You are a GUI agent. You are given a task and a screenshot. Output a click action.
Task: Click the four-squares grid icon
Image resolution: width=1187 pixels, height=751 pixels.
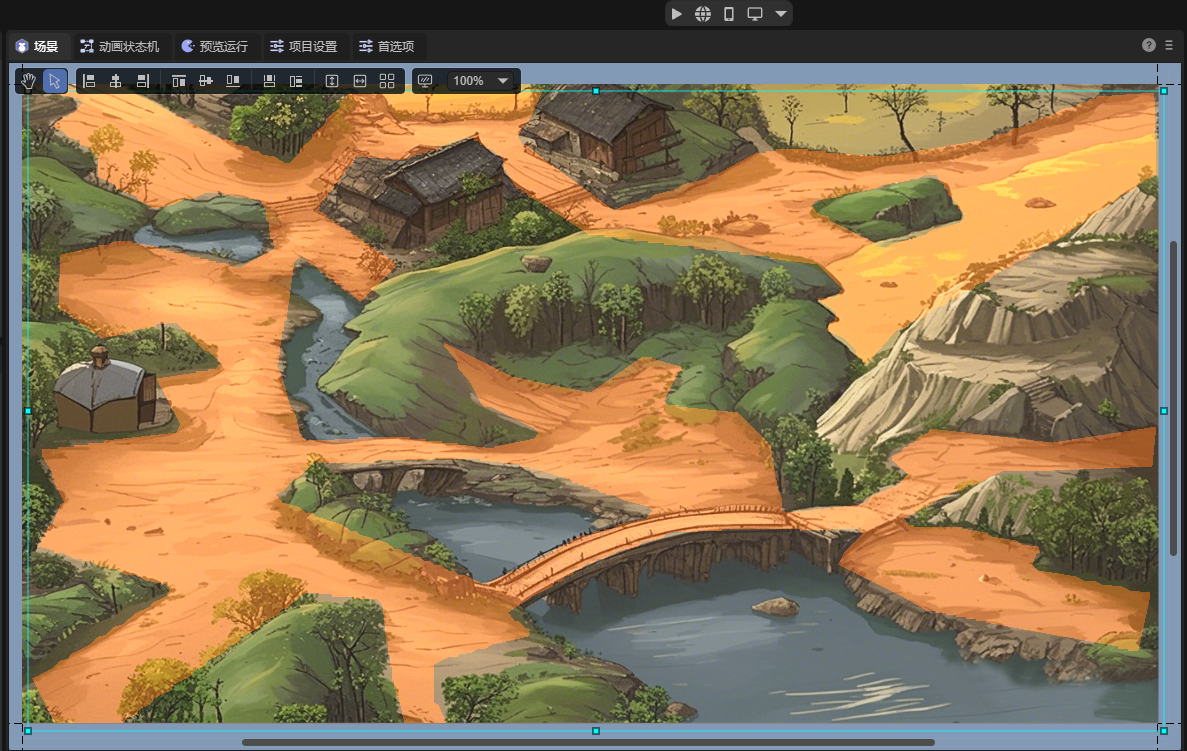tap(387, 81)
